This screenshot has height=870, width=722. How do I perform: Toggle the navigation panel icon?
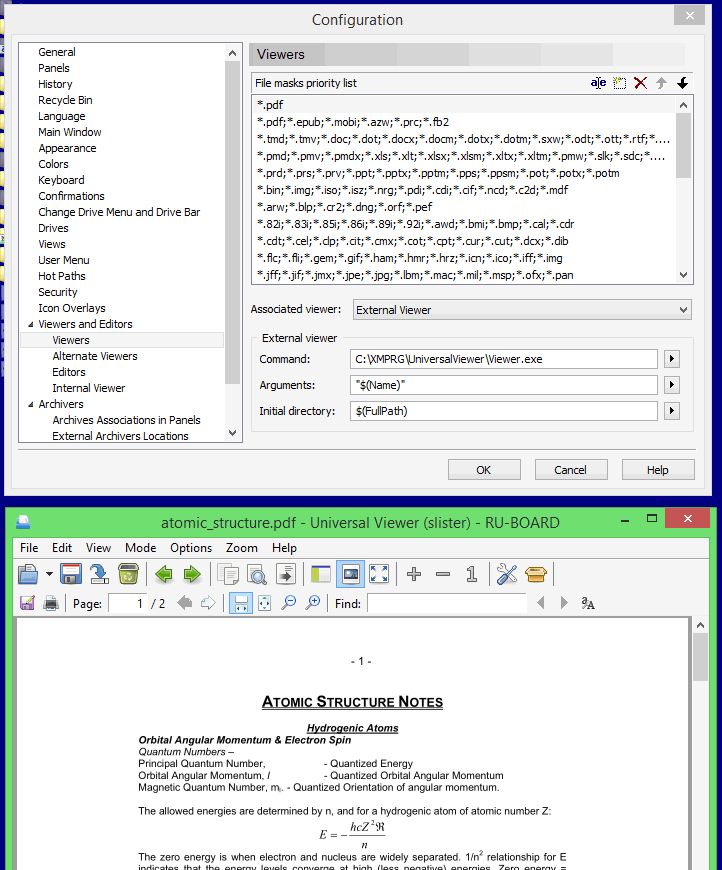tap(321, 574)
